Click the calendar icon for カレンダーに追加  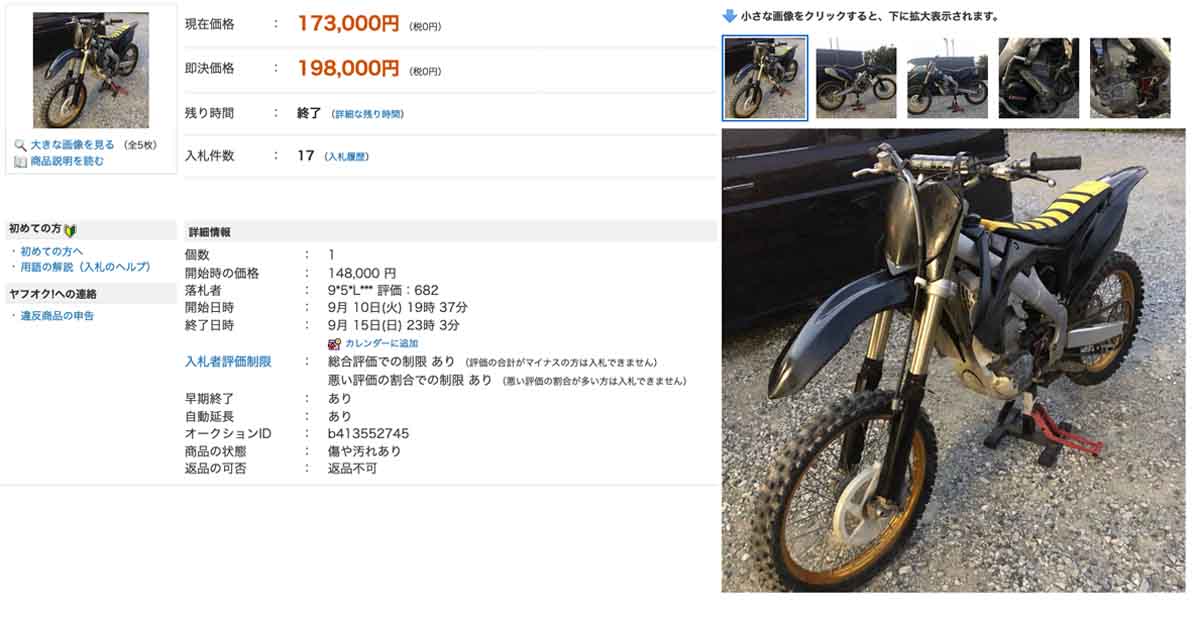(x=335, y=343)
